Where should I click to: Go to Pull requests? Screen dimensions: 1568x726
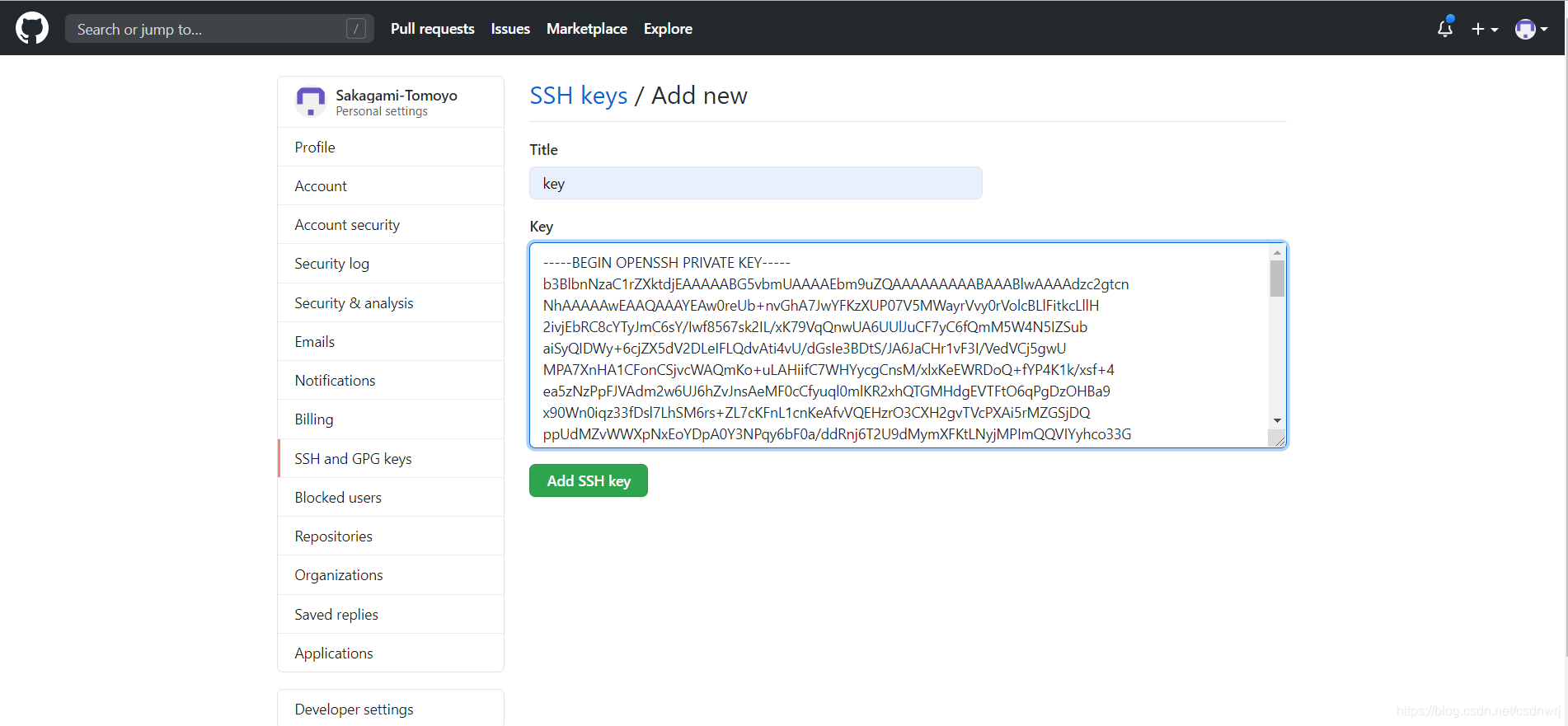[x=433, y=29]
